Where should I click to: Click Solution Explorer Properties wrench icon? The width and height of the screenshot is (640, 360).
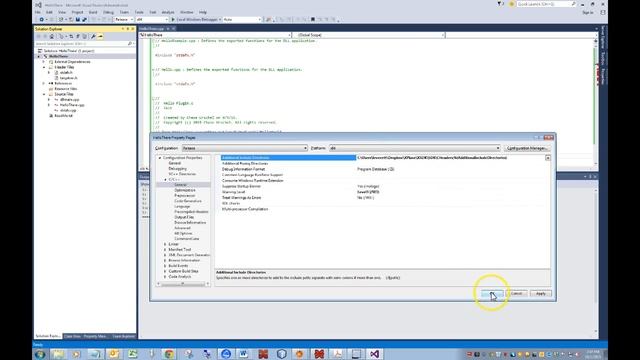93,36
